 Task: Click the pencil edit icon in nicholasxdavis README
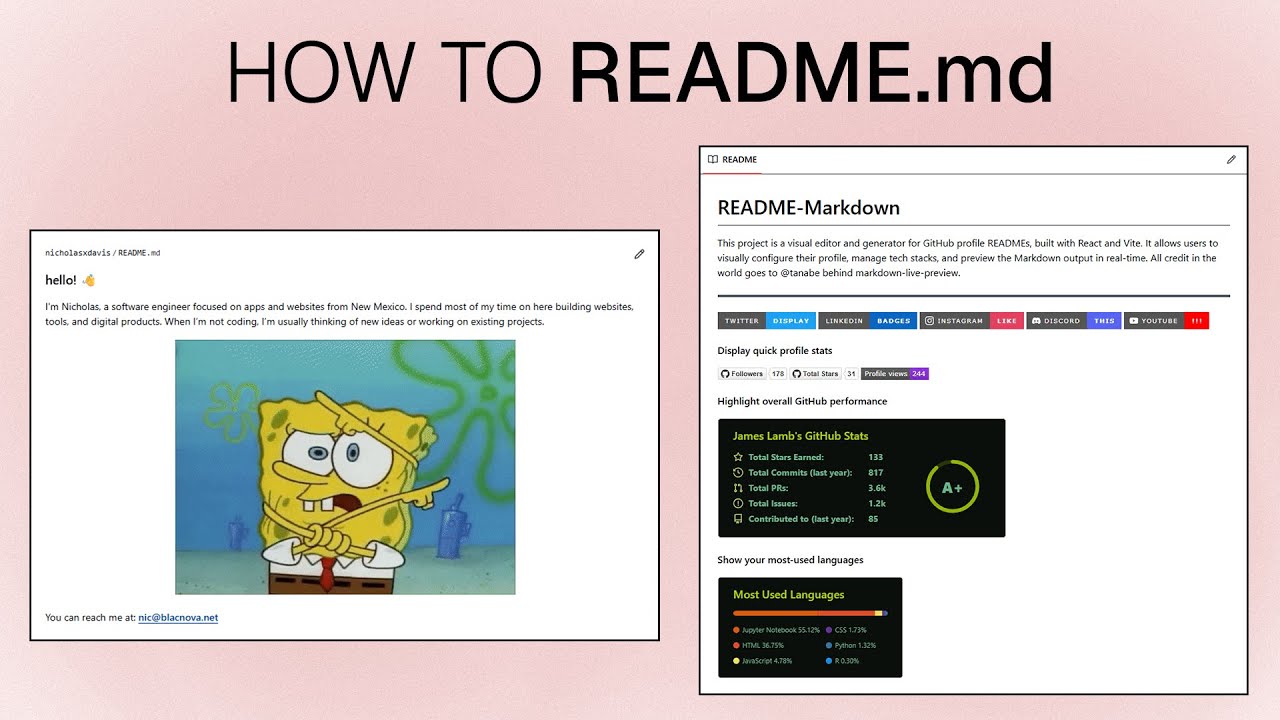click(639, 254)
